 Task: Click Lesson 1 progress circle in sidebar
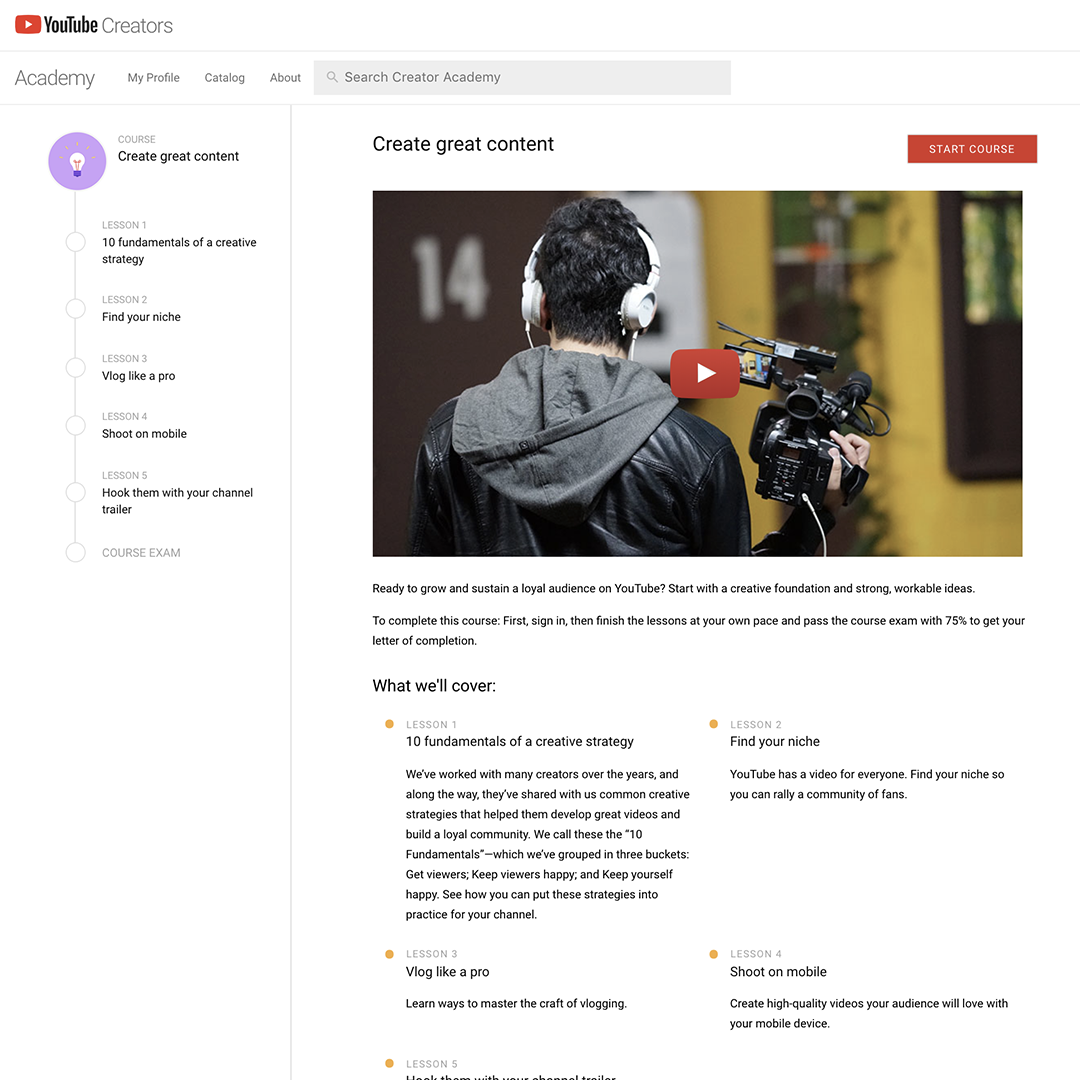tap(75, 242)
